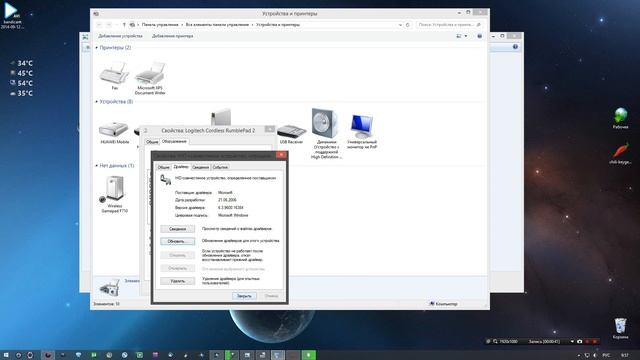Open the view options dropdown arrow
Viewport: 640px width, 360px height.
pyautogui.click(x=466, y=36)
